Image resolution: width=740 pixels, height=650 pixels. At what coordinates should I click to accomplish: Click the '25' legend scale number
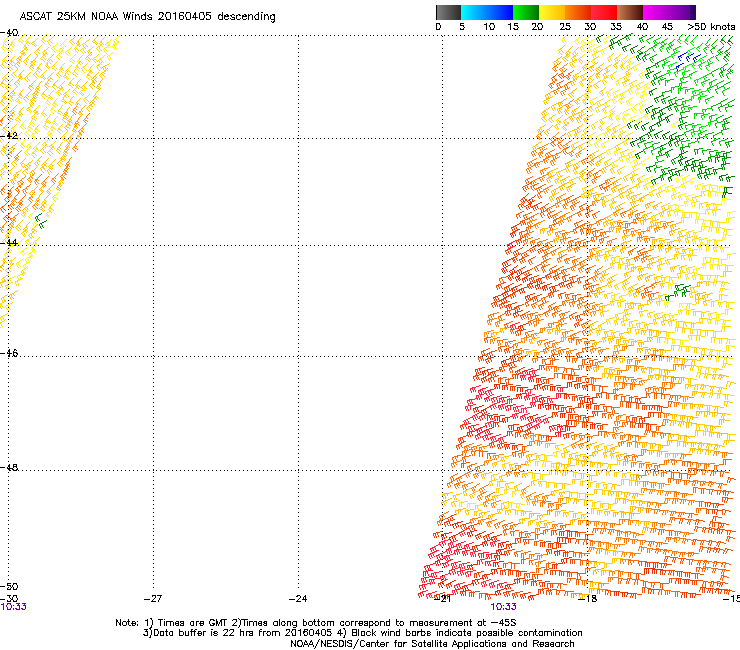click(x=565, y=27)
